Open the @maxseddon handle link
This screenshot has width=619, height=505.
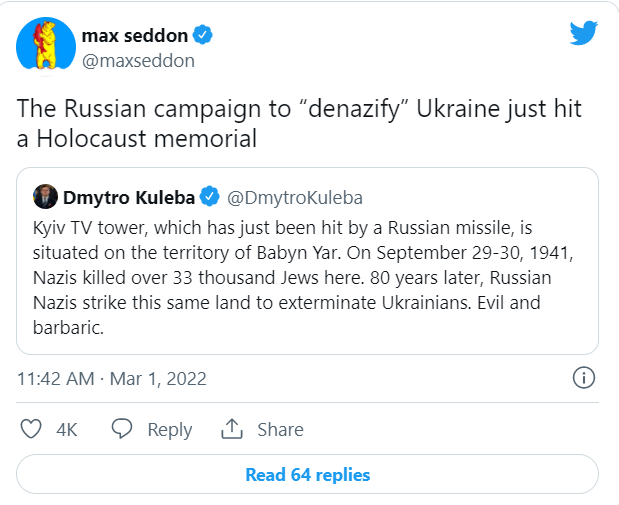[137, 61]
